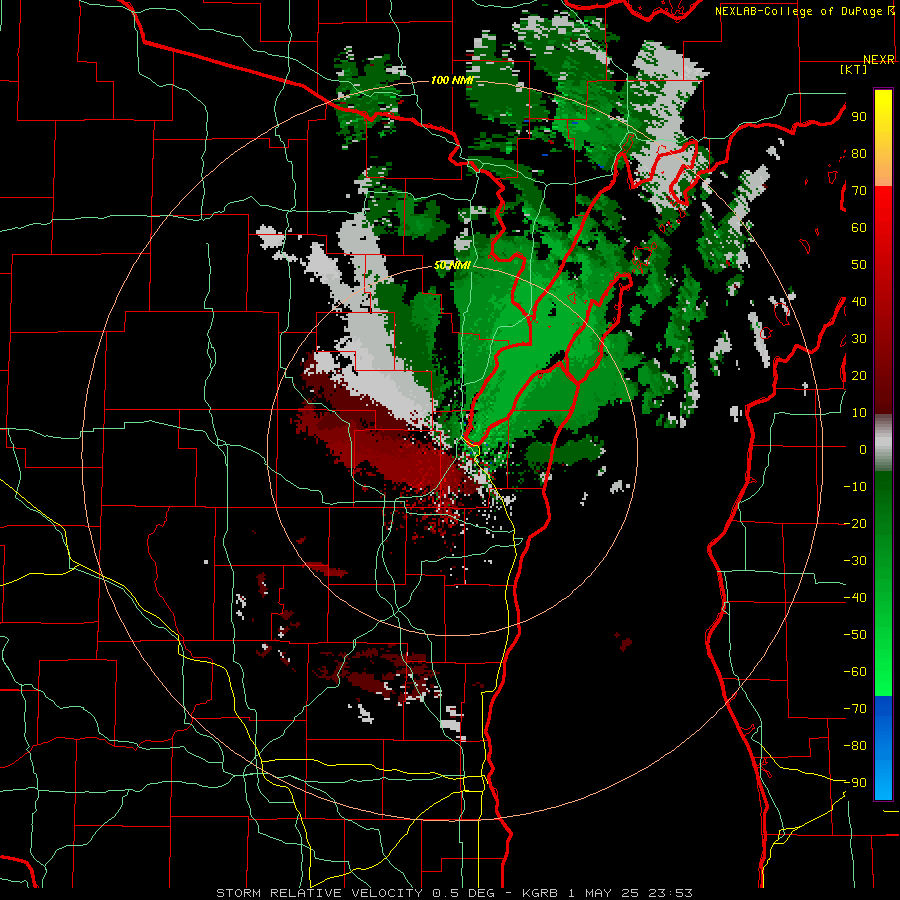The width and height of the screenshot is (900, 900).
Task: Click the NEXR label above the scale
Action: (879, 60)
